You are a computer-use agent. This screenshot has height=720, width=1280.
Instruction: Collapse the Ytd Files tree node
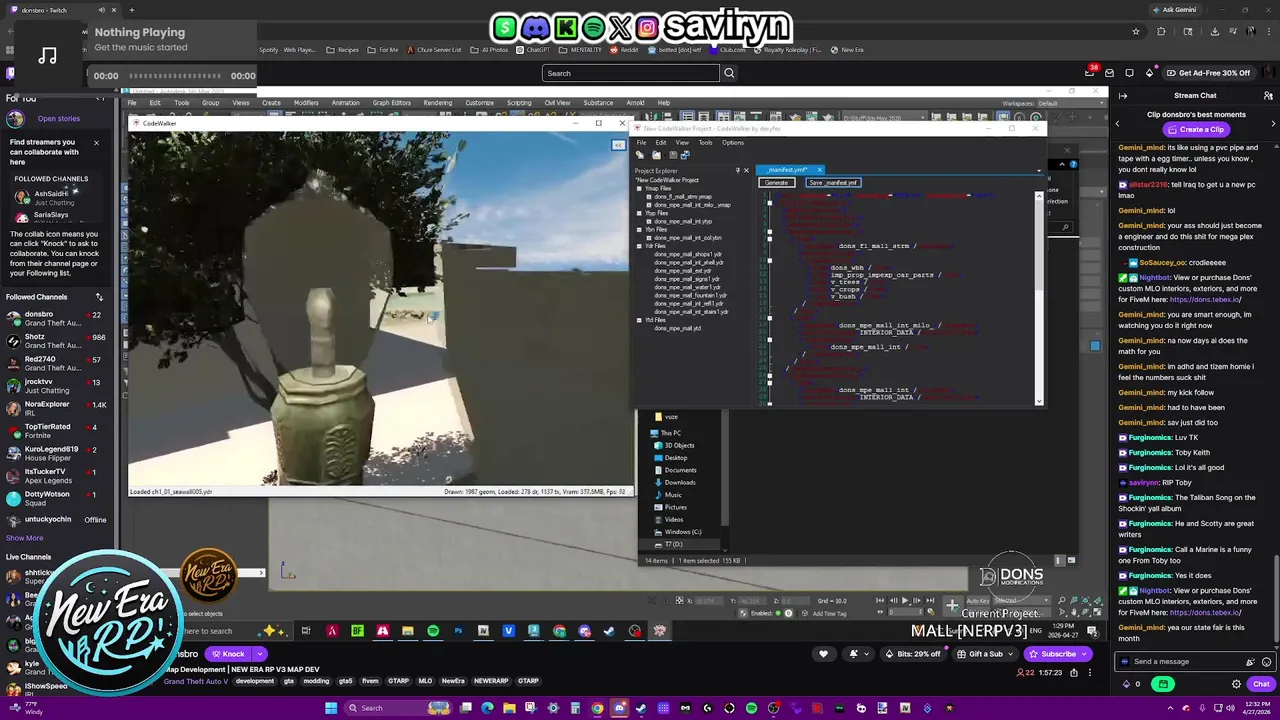639,320
